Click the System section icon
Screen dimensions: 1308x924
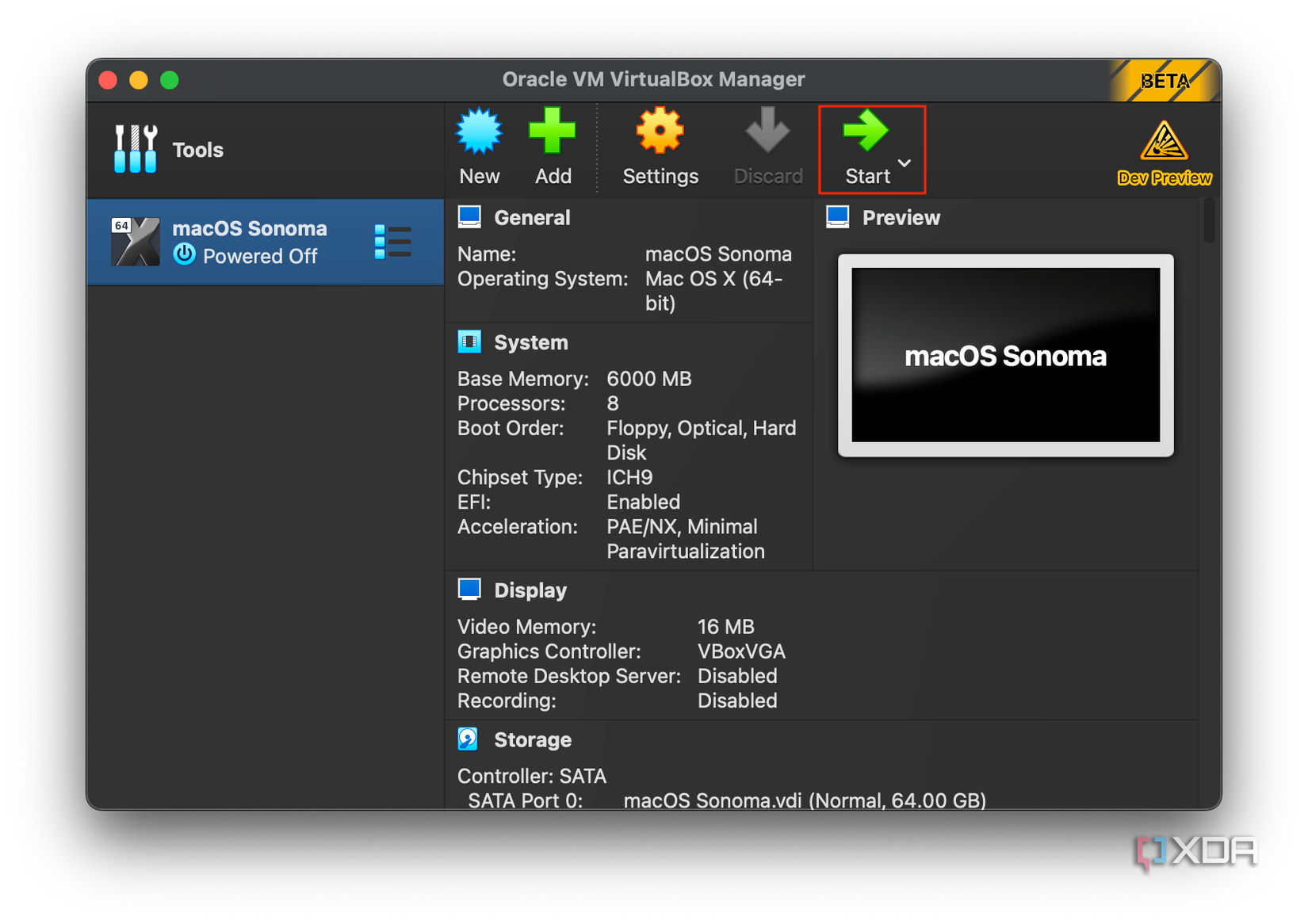(469, 341)
